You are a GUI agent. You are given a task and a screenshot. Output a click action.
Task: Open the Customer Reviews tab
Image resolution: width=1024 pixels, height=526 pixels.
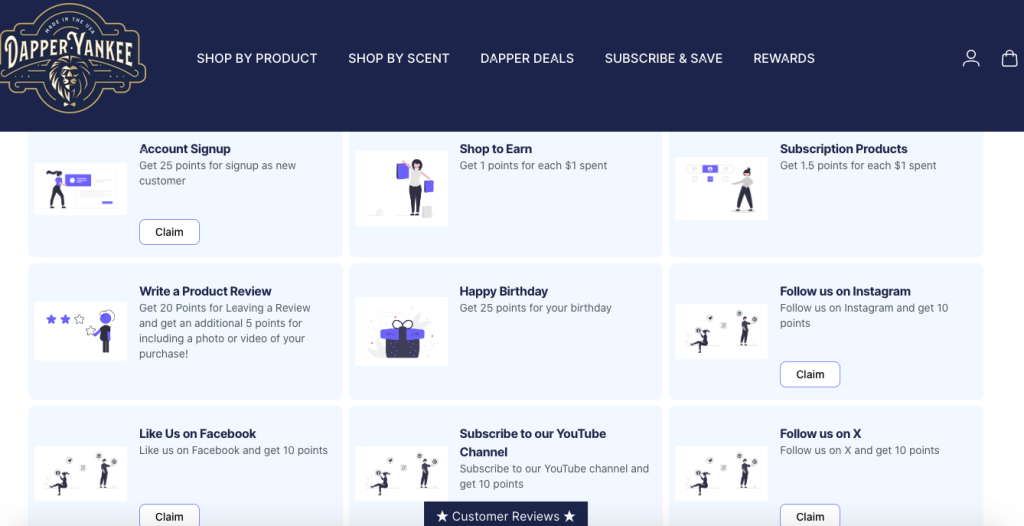tap(505, 514)
